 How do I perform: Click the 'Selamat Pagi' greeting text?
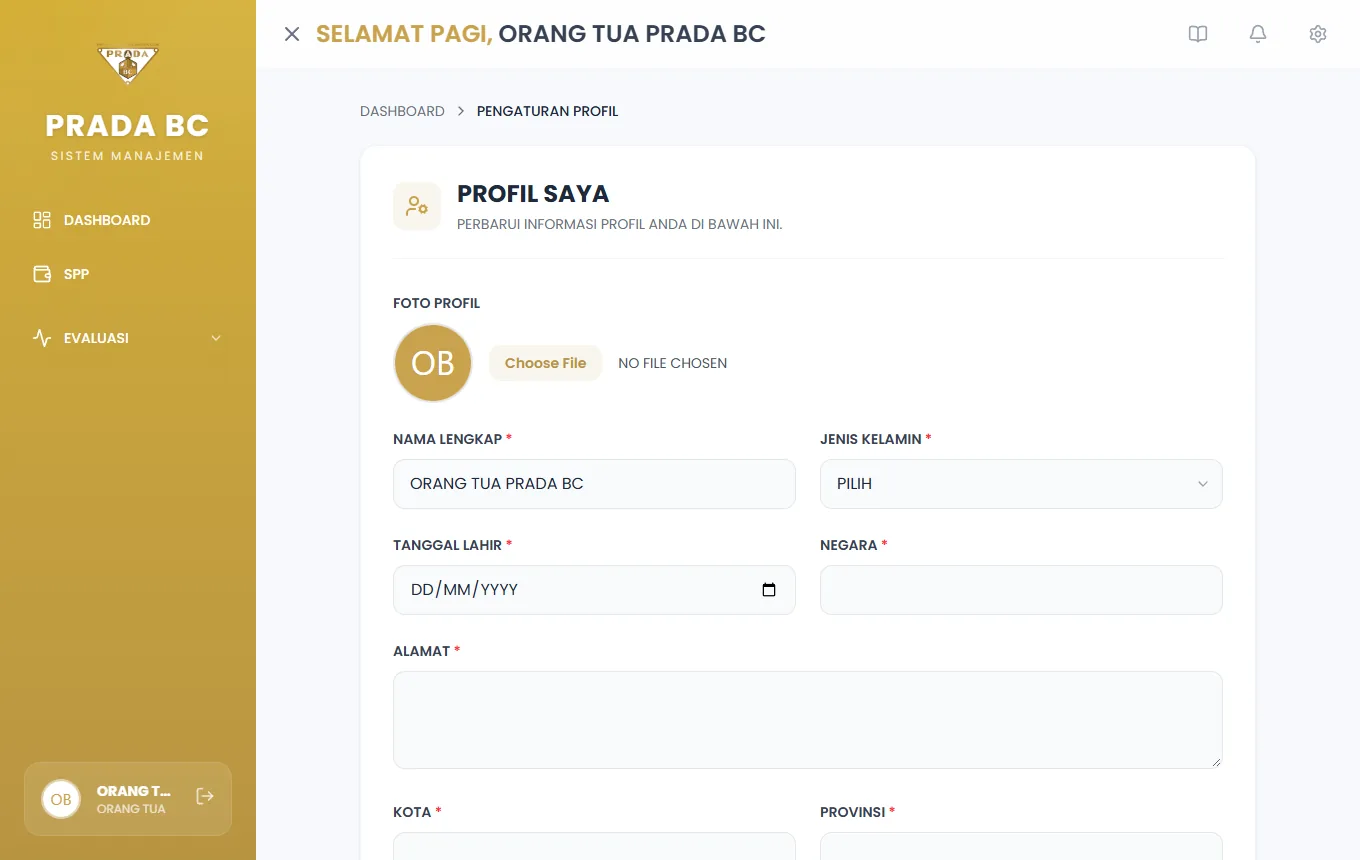404,34
